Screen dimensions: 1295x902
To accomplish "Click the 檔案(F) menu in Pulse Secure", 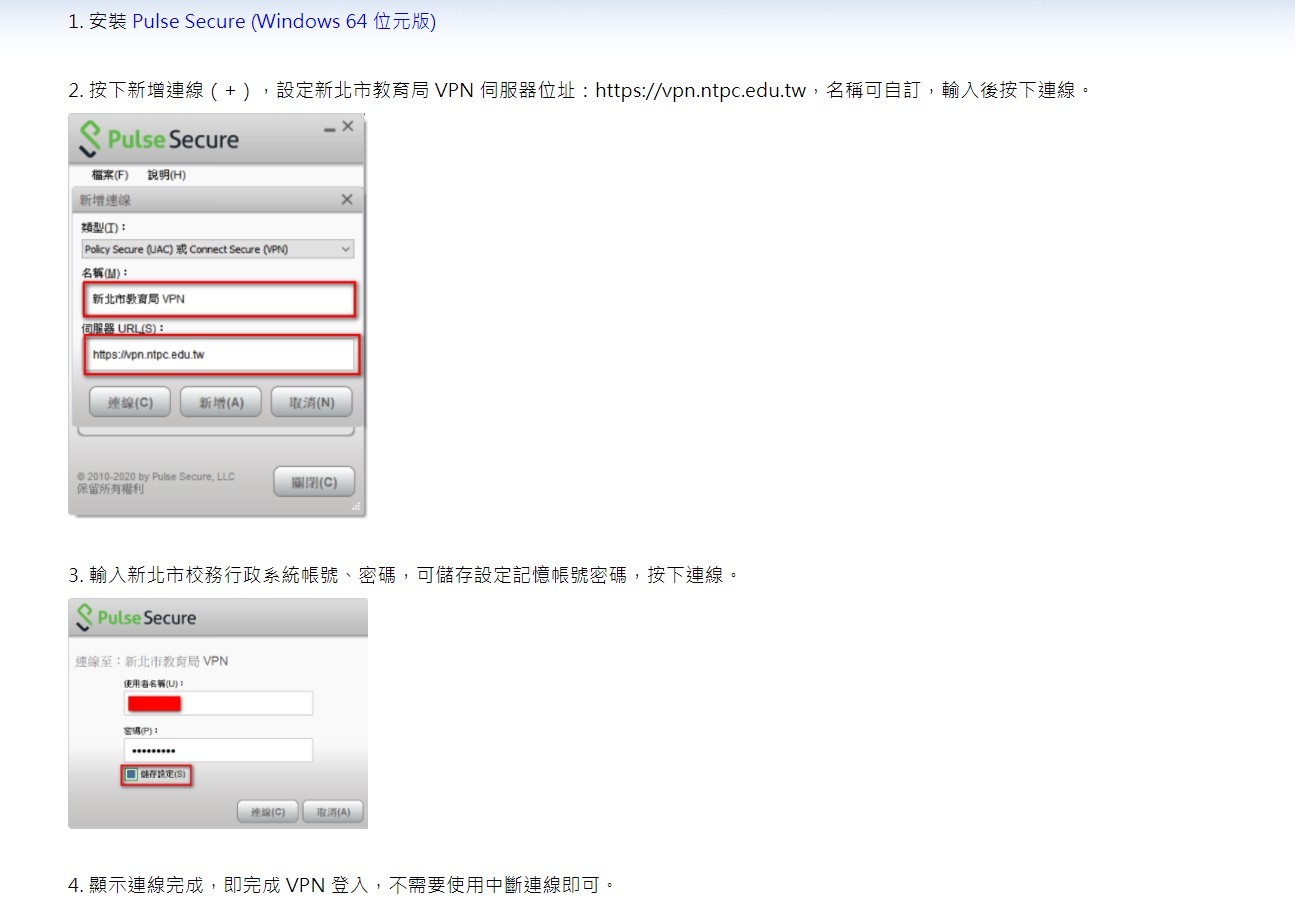I will coord(110,175).
